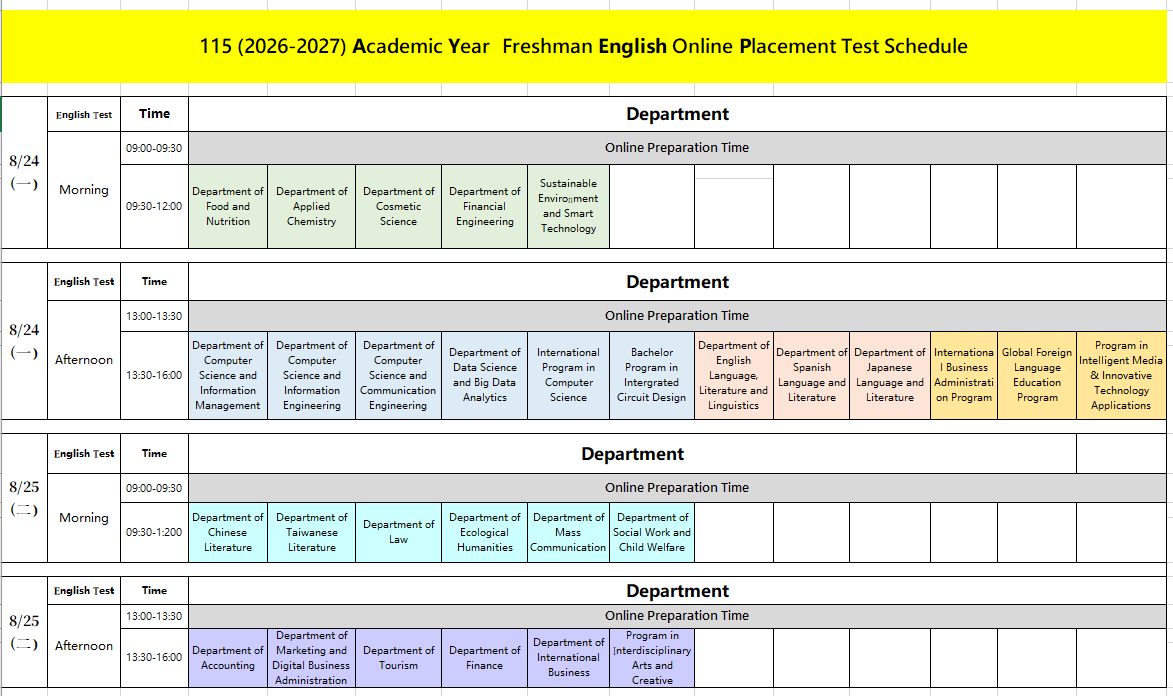1173x696 pixels.
Task: Select Program in Interdisciplinary Arts and Creative cell
Action: [652, 658]
